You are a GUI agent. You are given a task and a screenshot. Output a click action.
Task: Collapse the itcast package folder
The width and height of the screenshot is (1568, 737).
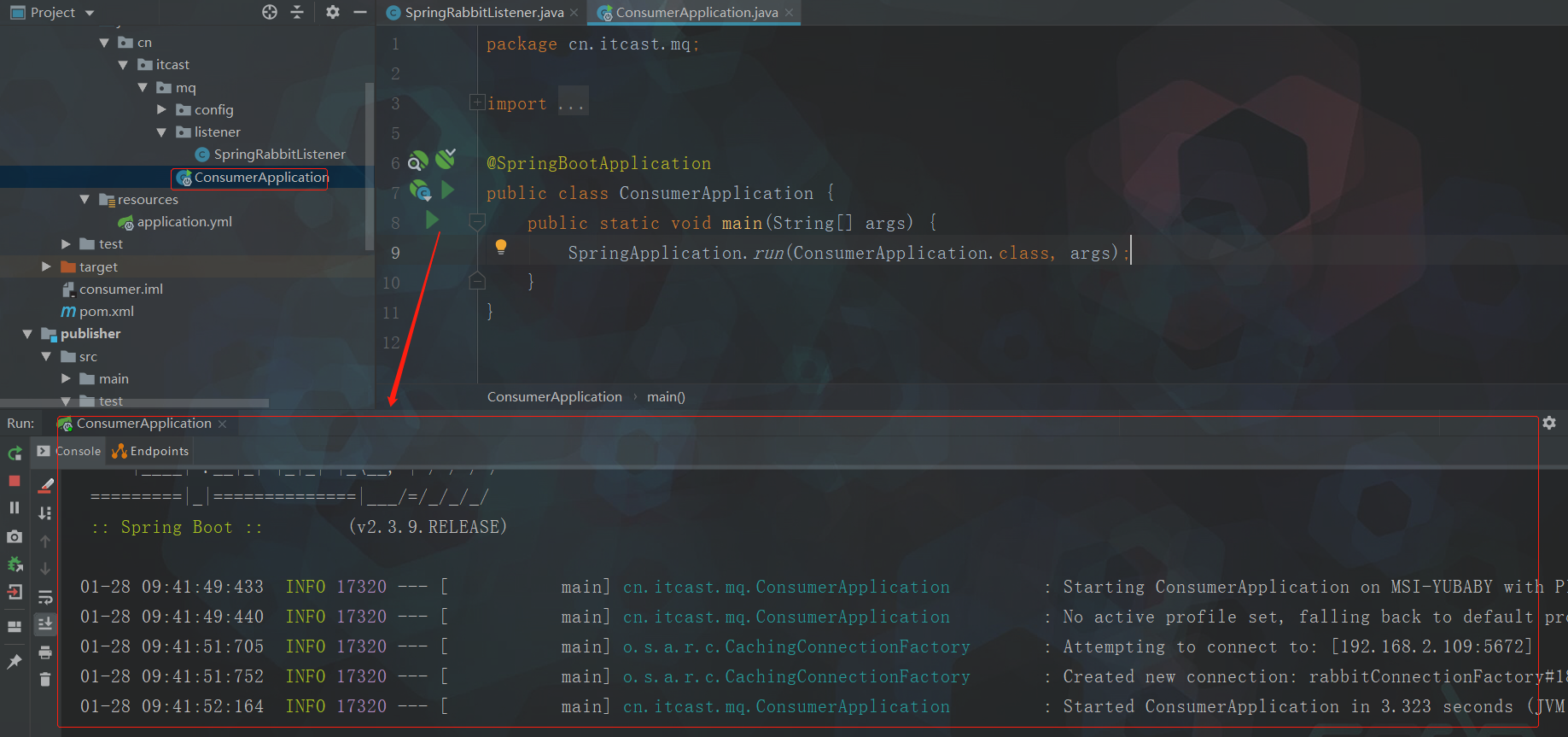[123, 65]
